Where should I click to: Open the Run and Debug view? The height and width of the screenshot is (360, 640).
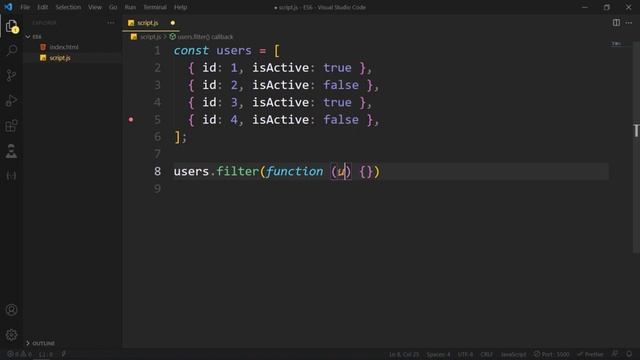(11, 100)
